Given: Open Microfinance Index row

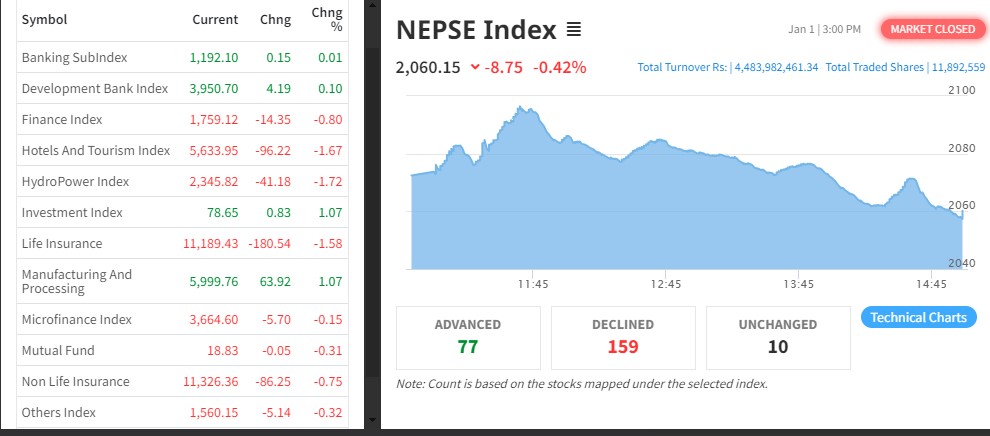Looking at the screenshot, I should (x=76, y=319).
